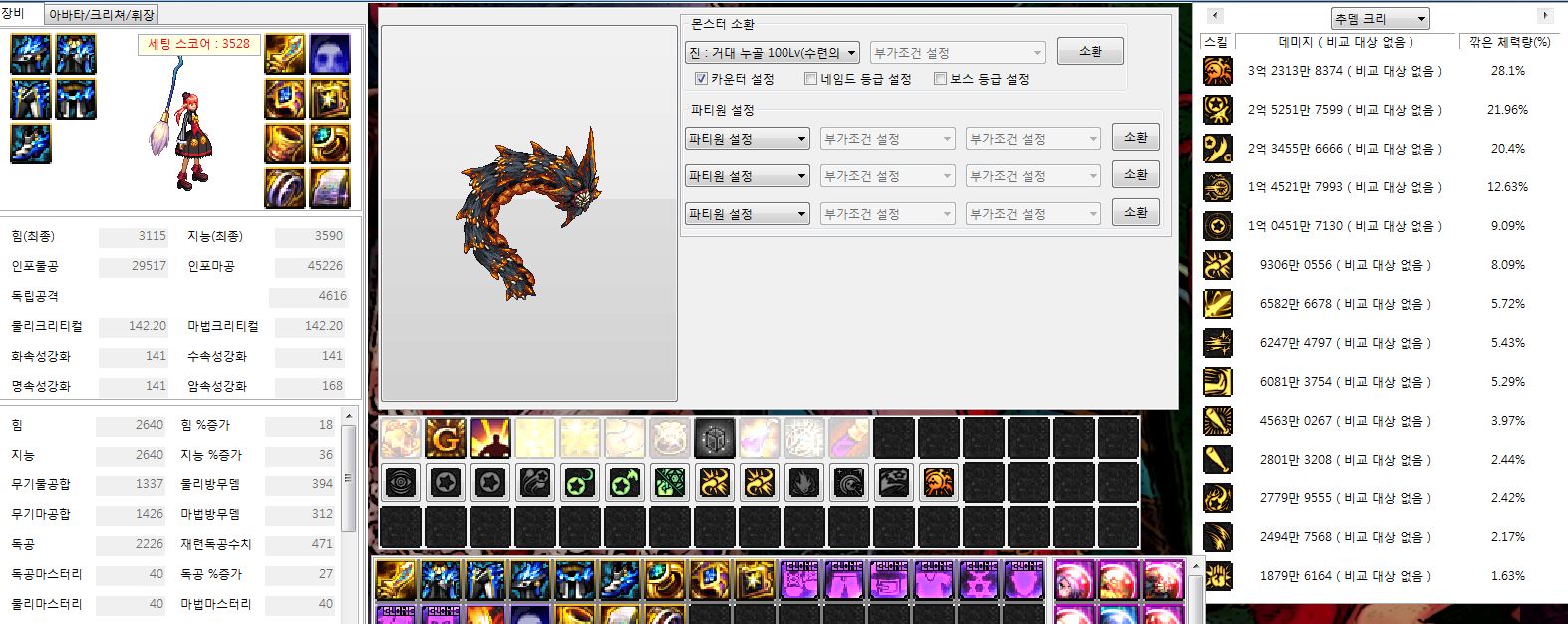This screenshot has width=1568, height=624.
Task: Open the 추뎀 크리 dropdown
Action: [1380, 19]
